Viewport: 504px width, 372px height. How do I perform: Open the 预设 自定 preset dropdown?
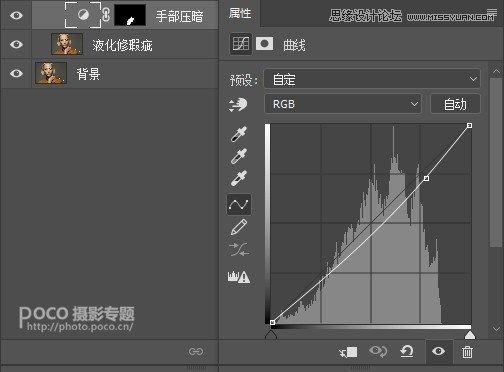372,79
